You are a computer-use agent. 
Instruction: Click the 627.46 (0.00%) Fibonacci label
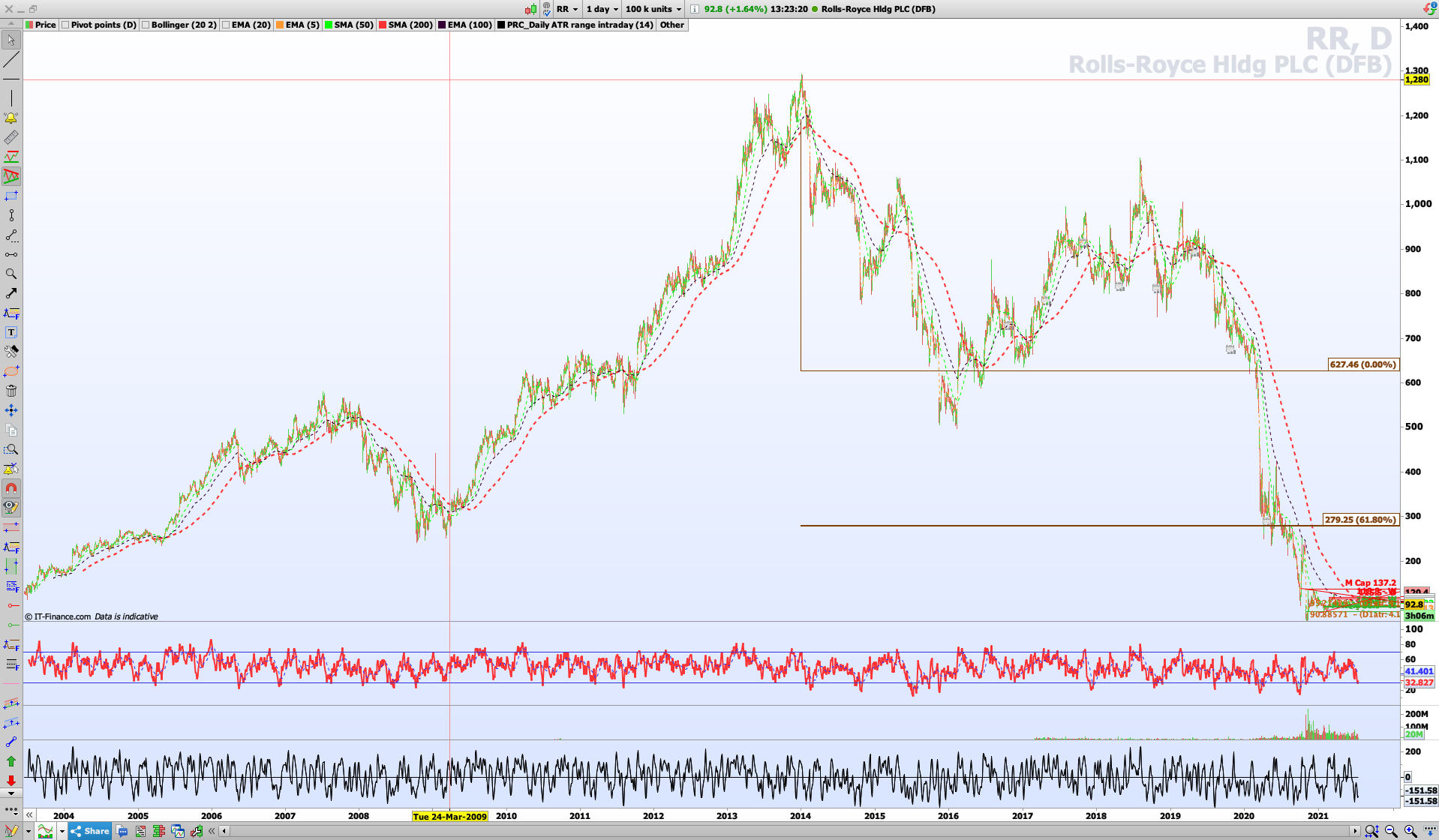pyautogui.click(x=1362, y=364)
